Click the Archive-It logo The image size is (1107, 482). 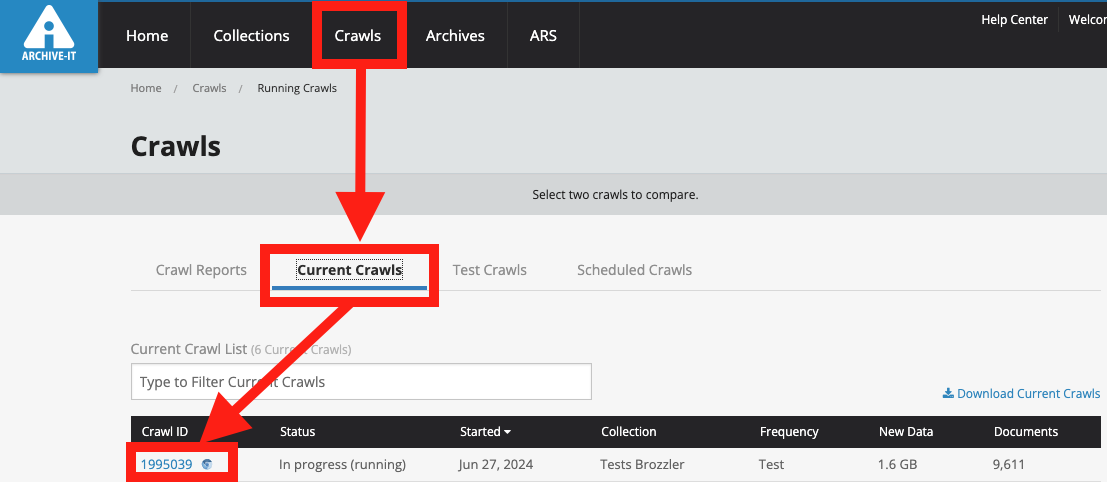[48, 36]
